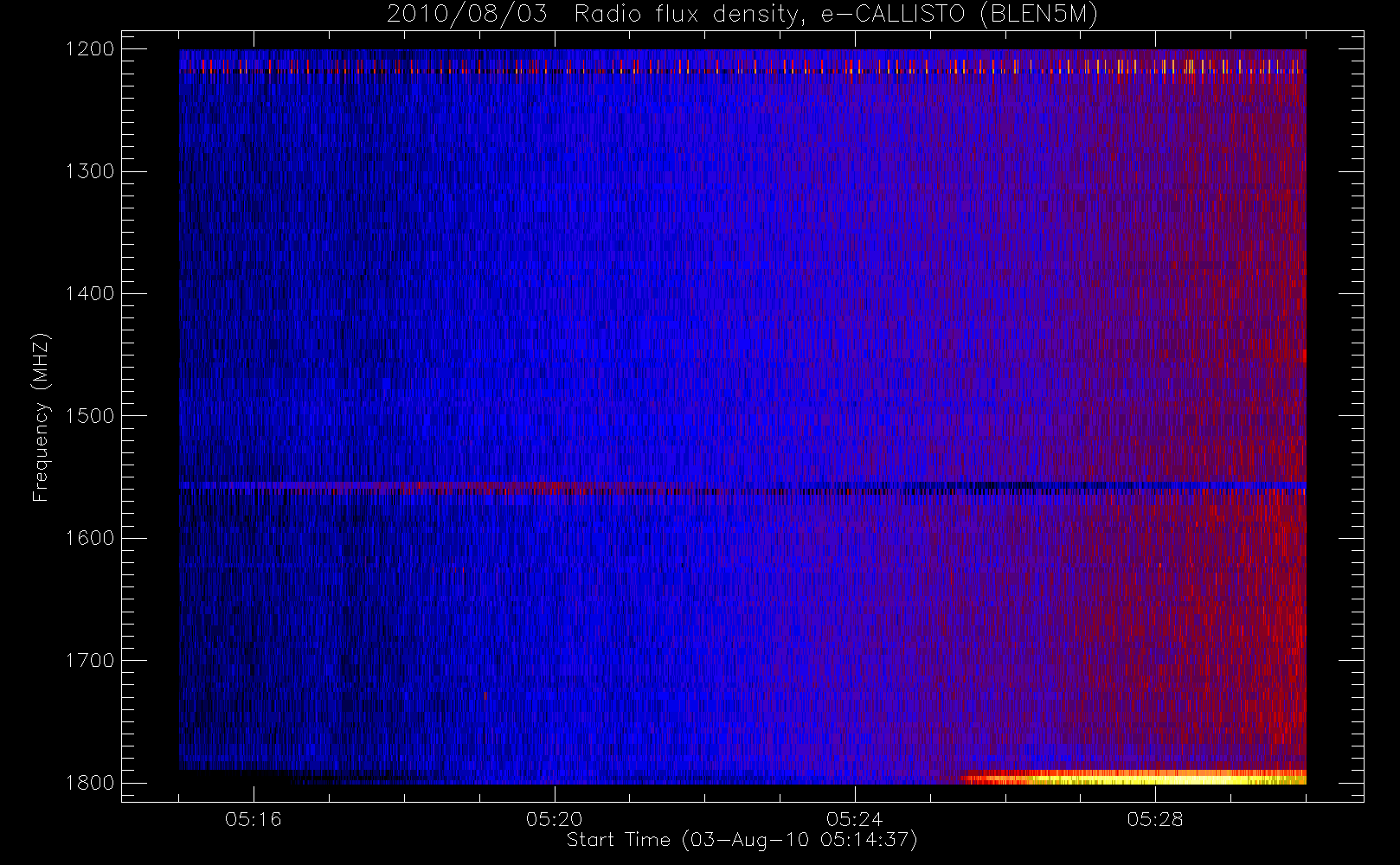This screenshot has width=1400, height=865.
Task: Click the bright yellow burst band near 1800 MHz
Action: point(1133,777)
